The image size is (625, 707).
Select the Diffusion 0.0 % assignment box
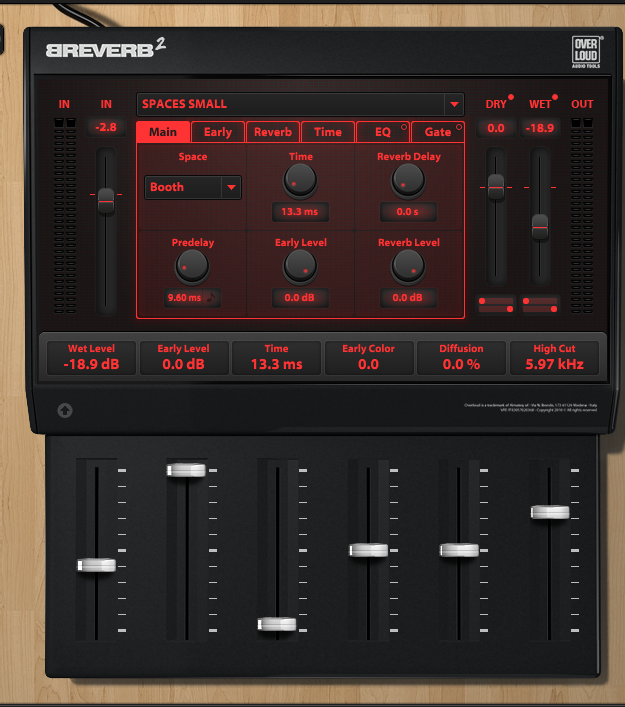(461, 358)
